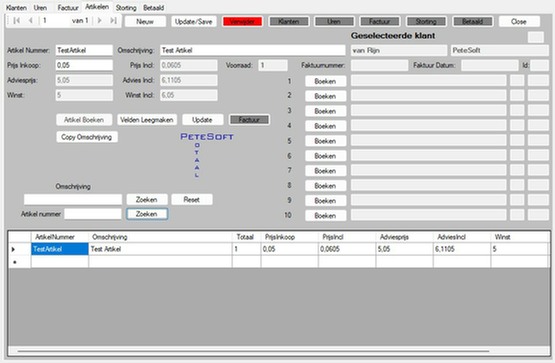Open the Storting tab
The height and width of the screenshot is (363, 555).
[x=126, y=7]
